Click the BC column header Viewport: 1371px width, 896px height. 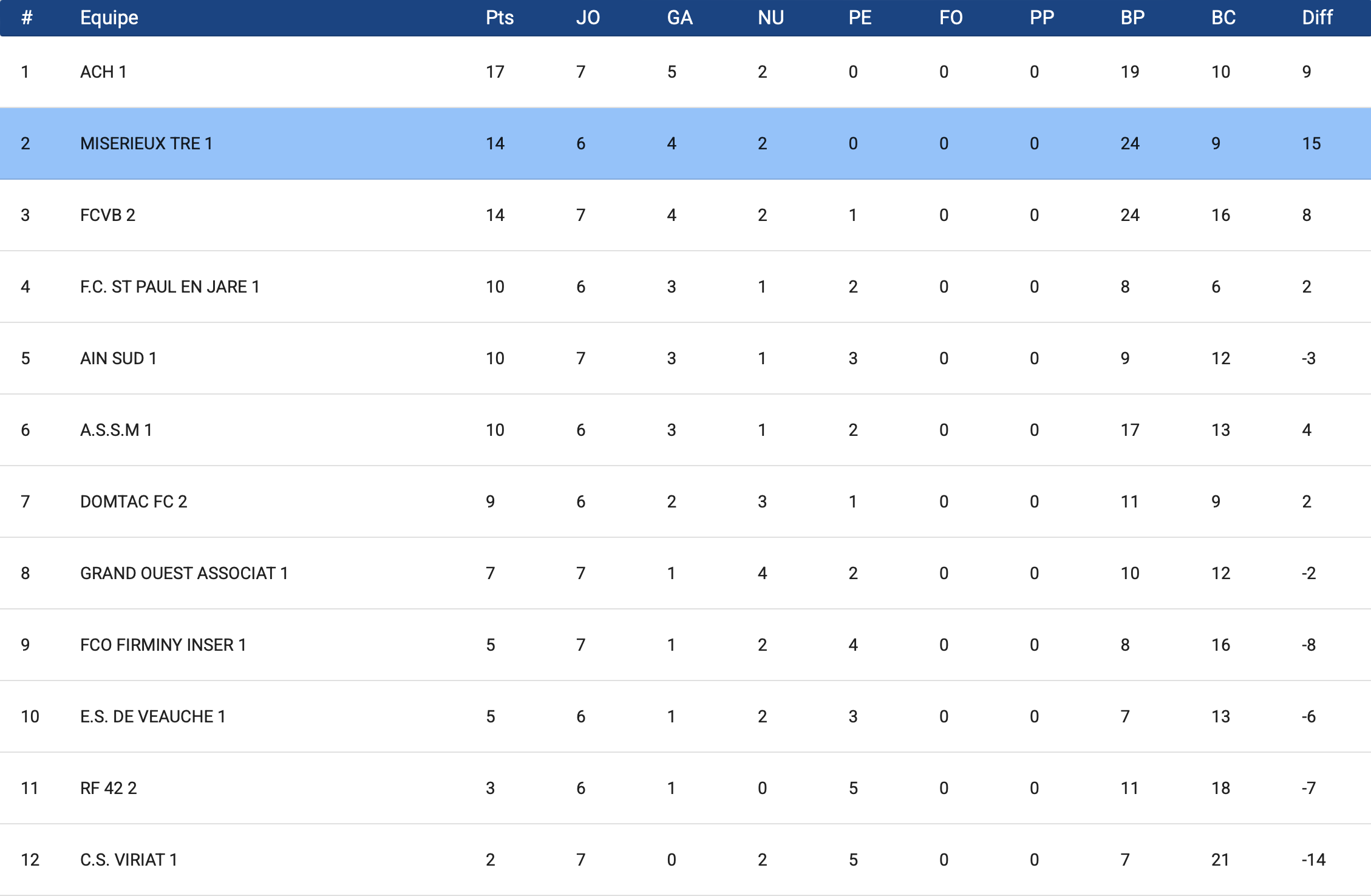click(x=1223, y=18)
